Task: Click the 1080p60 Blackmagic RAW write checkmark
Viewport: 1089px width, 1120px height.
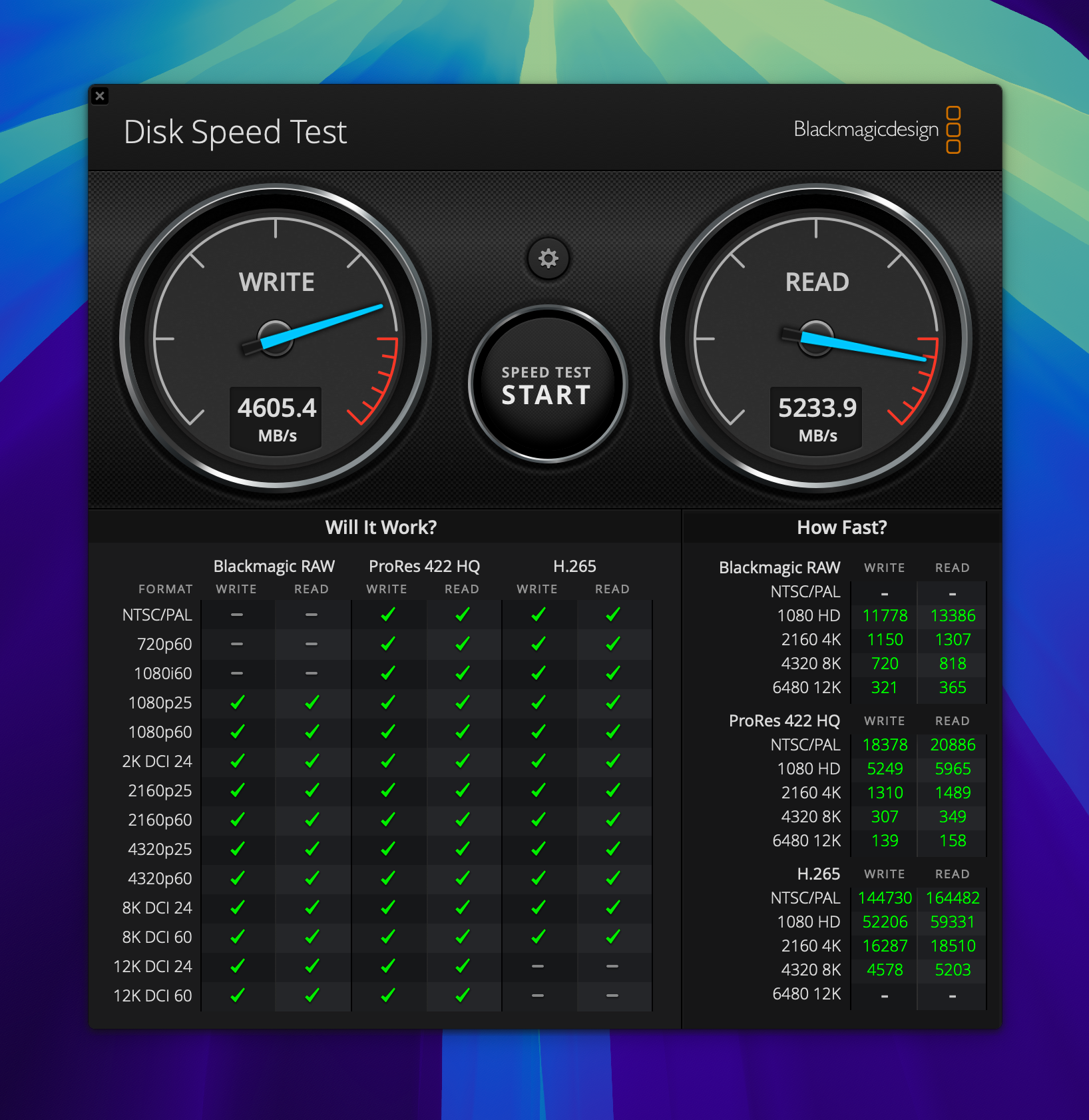Action: [236, 732]
